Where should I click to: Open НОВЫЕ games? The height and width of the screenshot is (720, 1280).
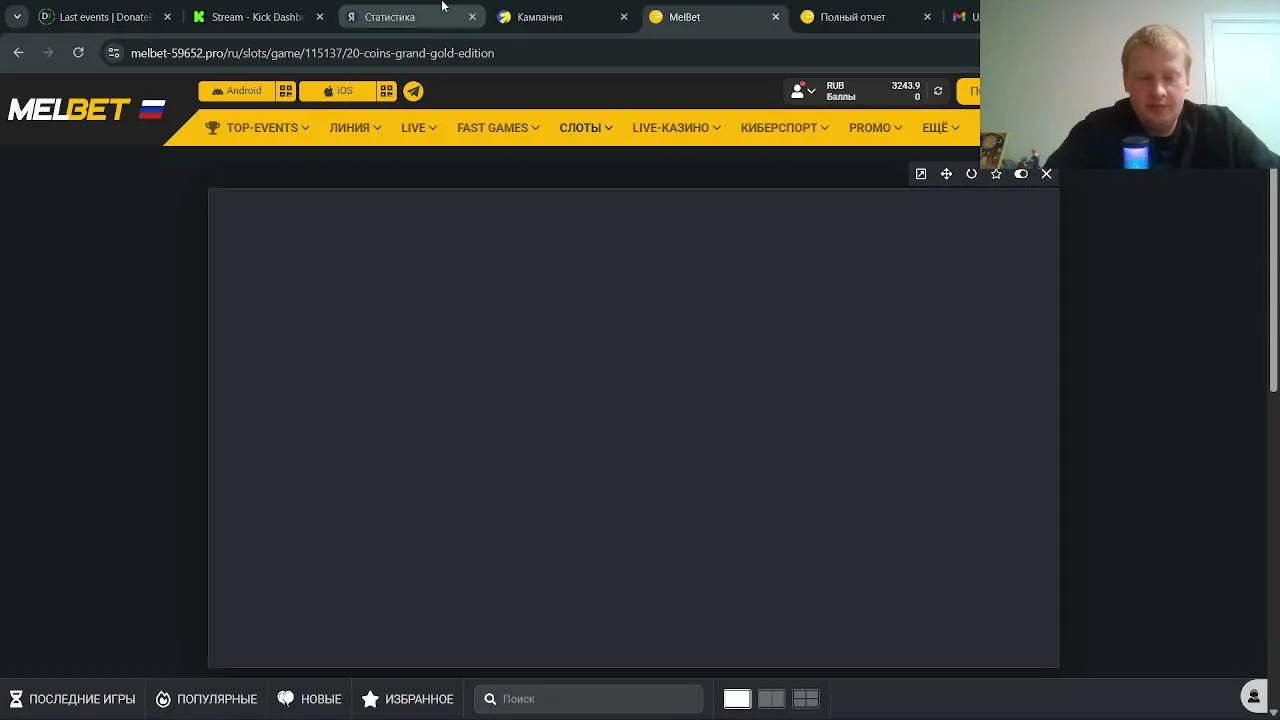tap(310, 699)
